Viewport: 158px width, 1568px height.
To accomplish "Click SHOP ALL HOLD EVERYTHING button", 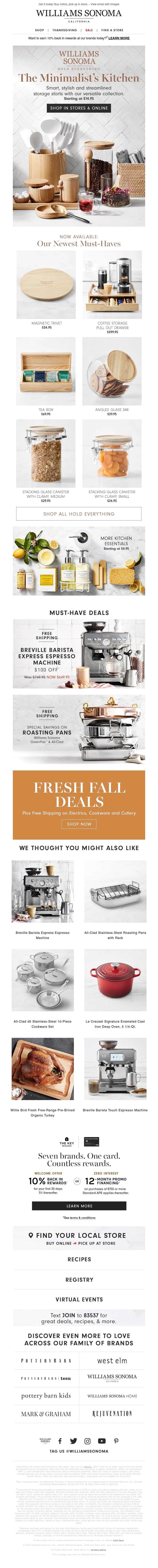I will (x=79, y=514).
